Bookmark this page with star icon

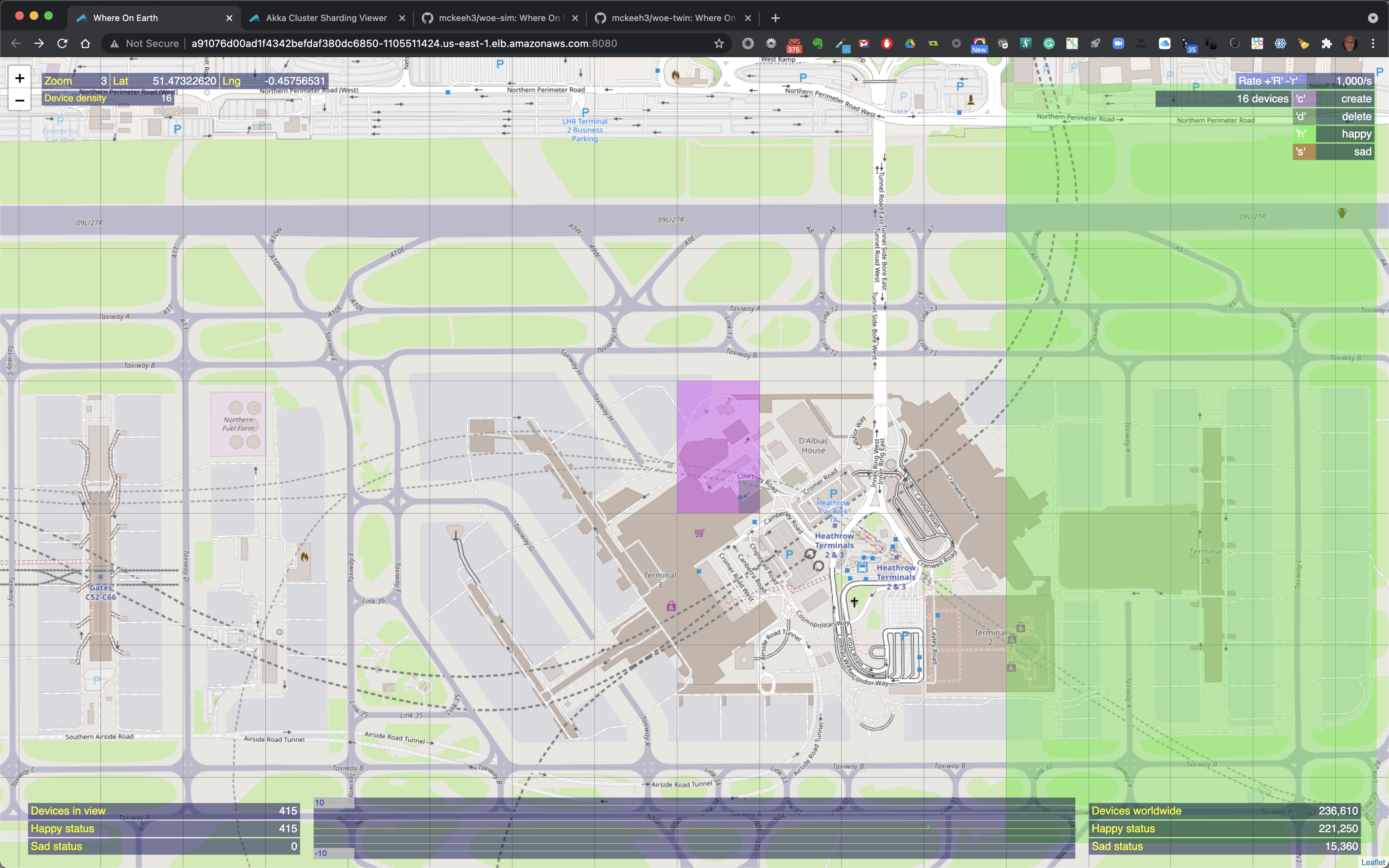tap(719, 44)
